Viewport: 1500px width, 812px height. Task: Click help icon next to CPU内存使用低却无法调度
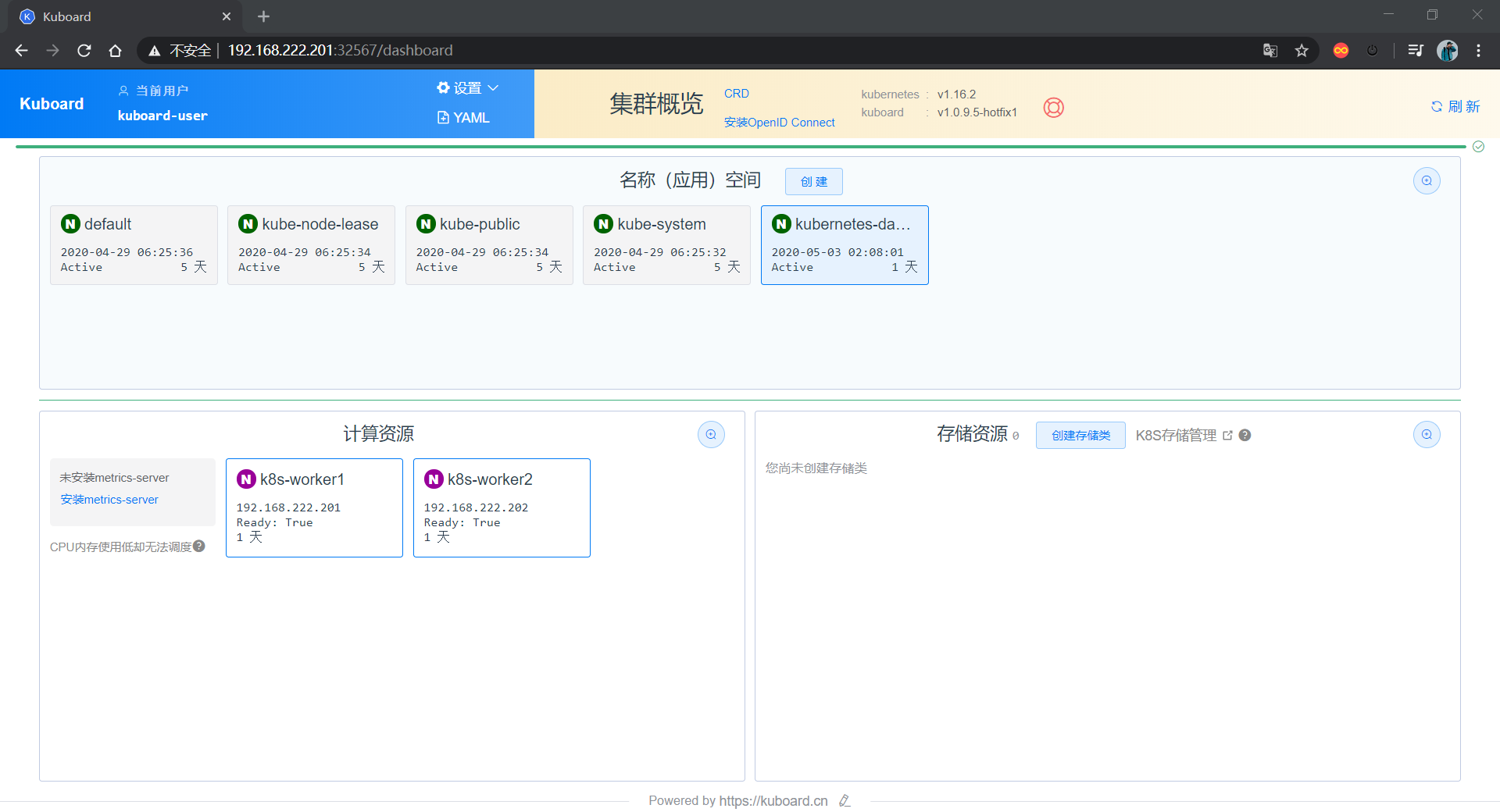(x=199, y=547)
